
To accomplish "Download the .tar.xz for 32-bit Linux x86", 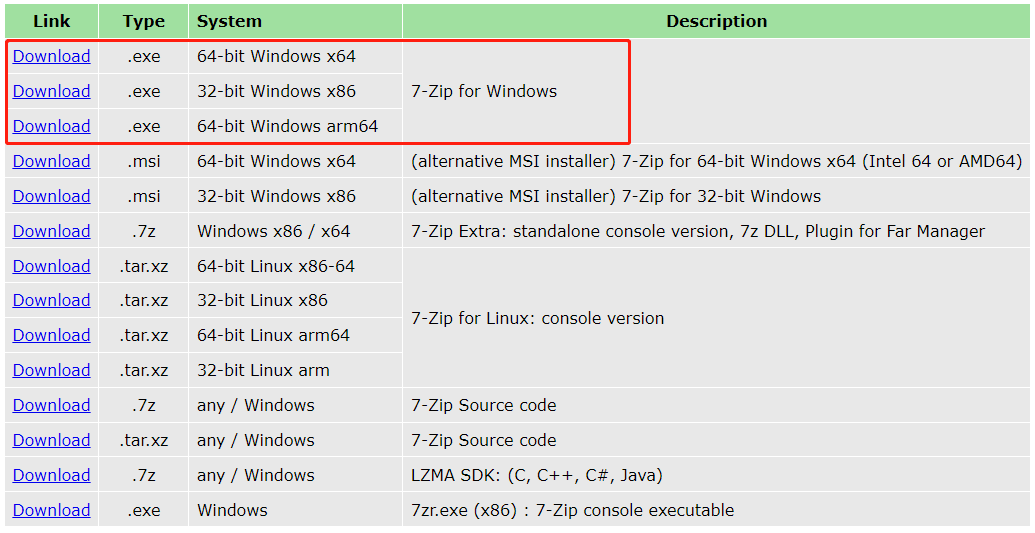I will pos(51,301).
